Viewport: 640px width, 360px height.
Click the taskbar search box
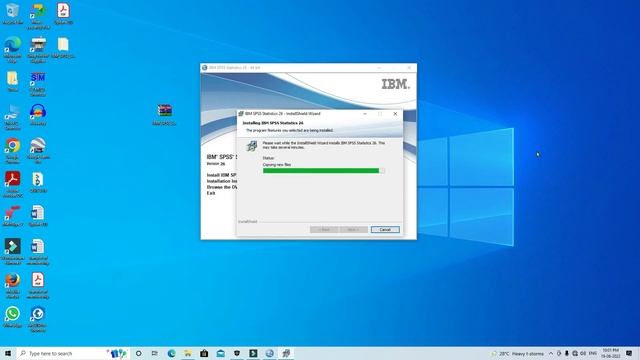tap(73, 353)
